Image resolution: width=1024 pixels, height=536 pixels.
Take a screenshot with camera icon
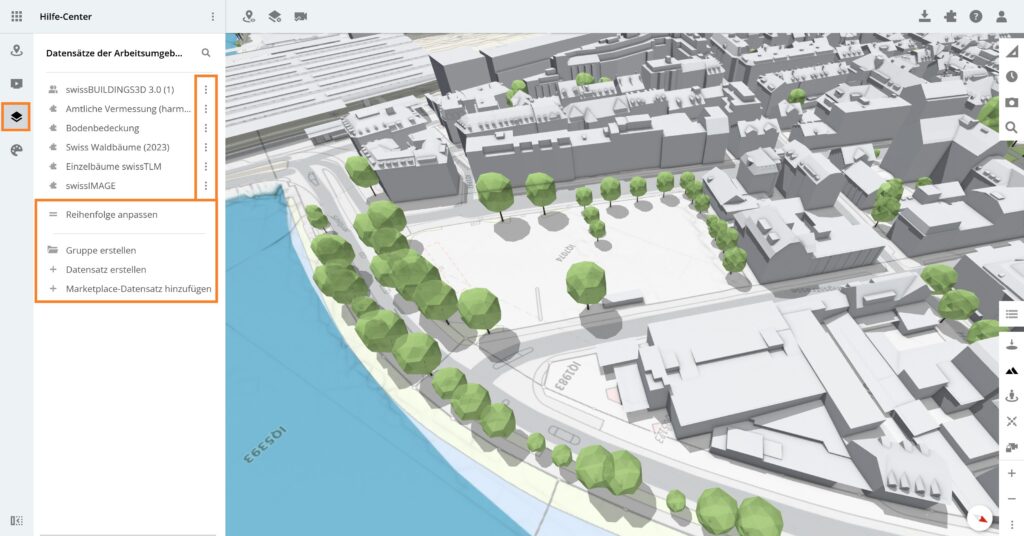pyautogui.click(x=1011, y=102)
